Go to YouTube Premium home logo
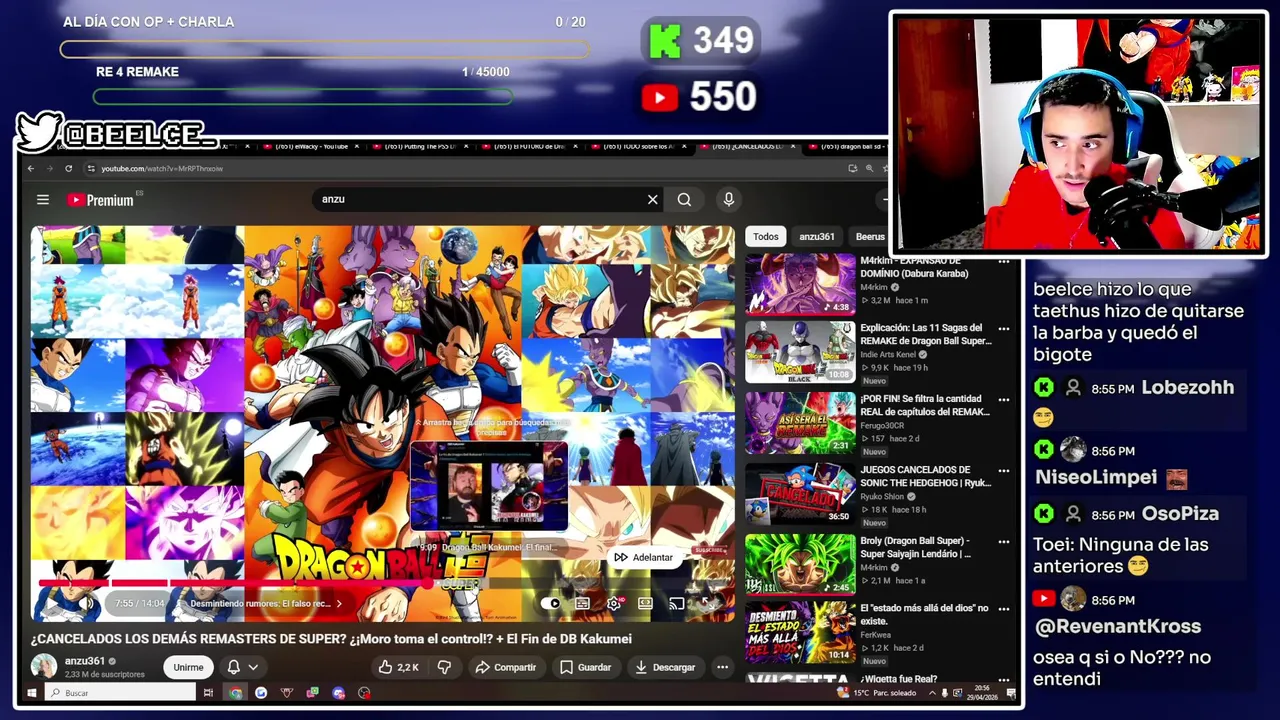This screenshot has width=1280, height=720. [100, 200]
